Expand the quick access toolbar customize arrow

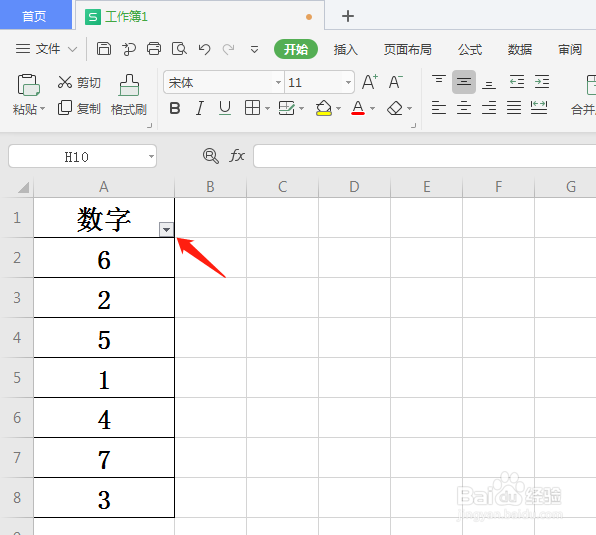pos(254,49)
